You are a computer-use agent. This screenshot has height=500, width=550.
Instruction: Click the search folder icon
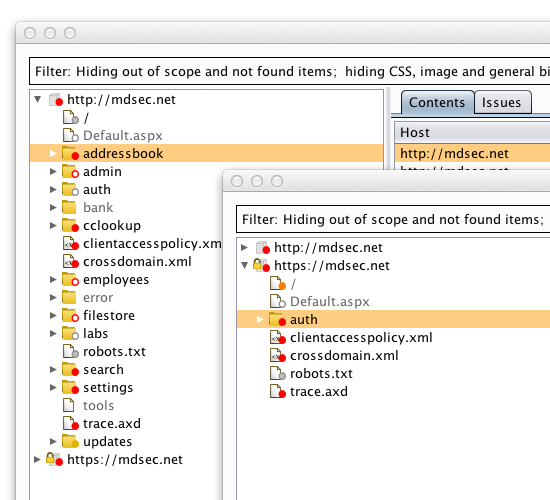pyautogui.click(x=70, y=369)
